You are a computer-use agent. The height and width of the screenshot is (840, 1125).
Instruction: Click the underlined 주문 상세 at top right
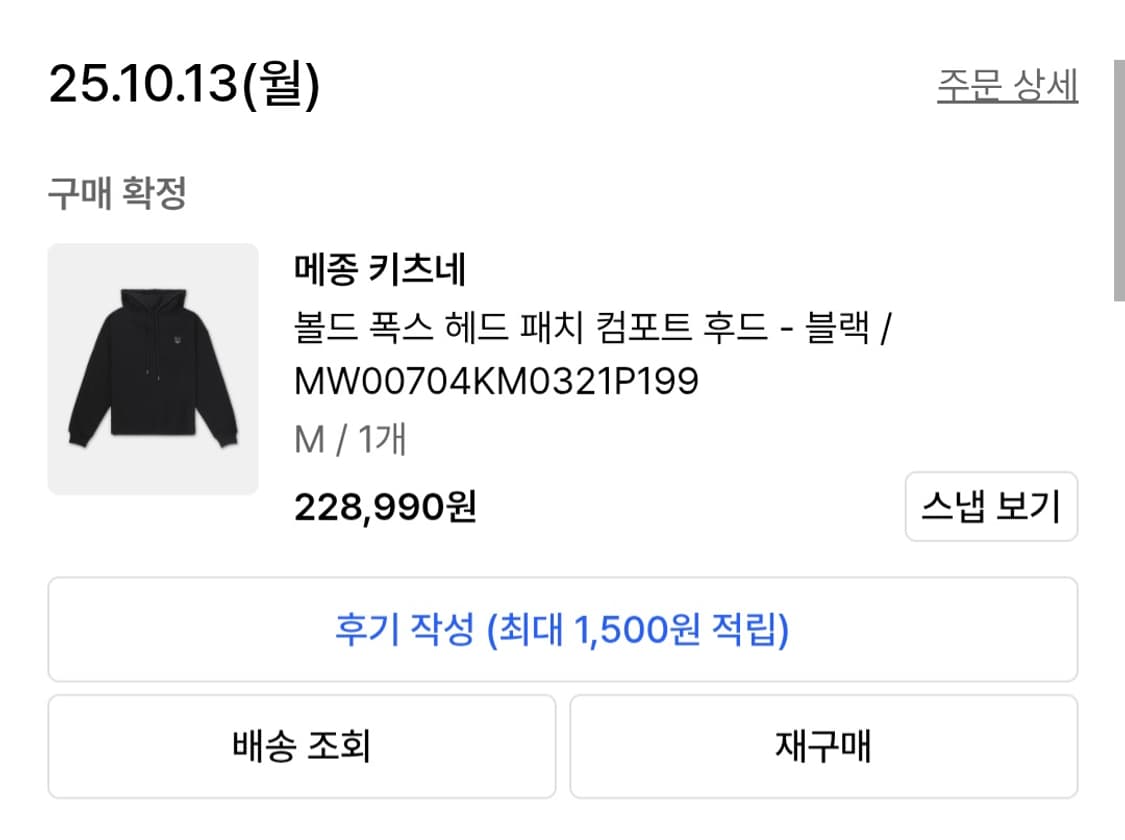pos(1008,86)
